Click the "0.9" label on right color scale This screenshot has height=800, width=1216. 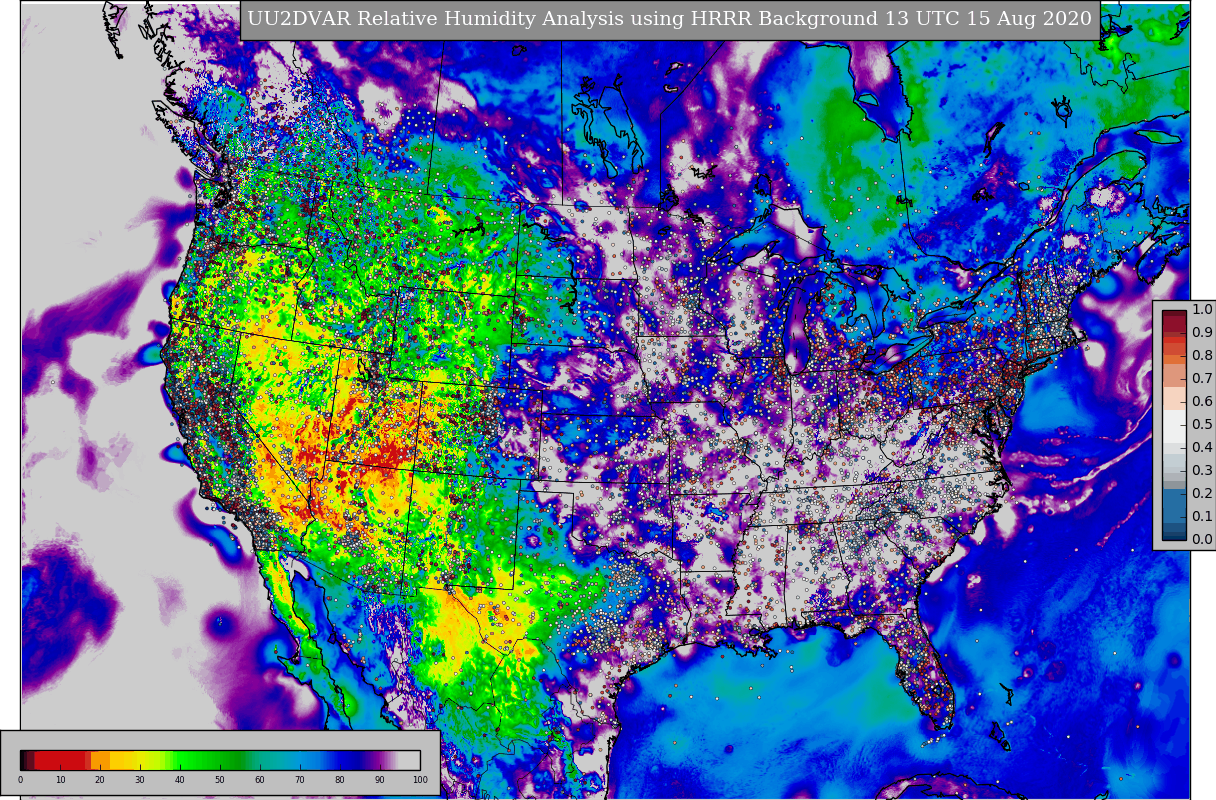1202,333
